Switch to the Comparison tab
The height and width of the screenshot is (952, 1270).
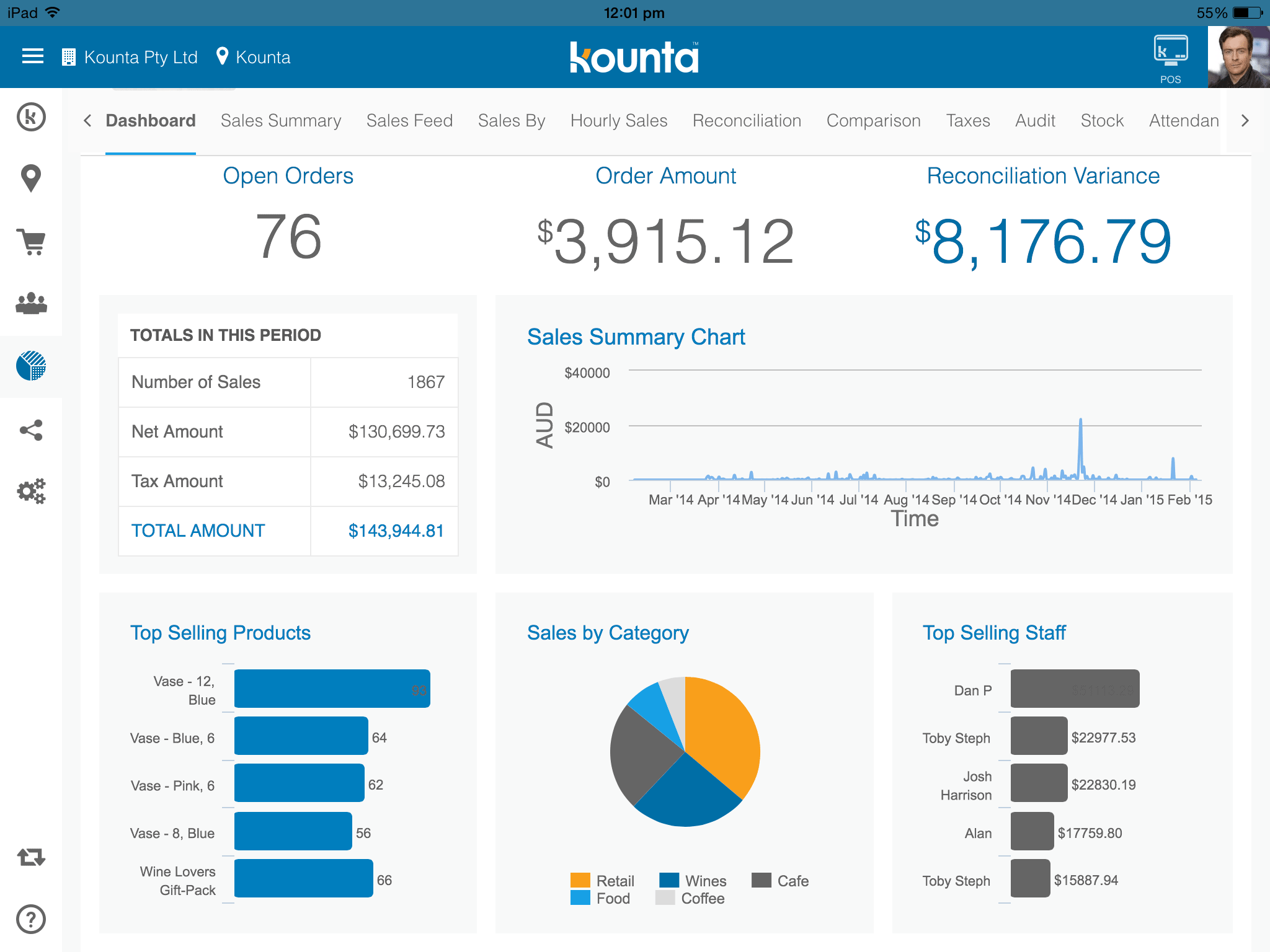point(873,121)
